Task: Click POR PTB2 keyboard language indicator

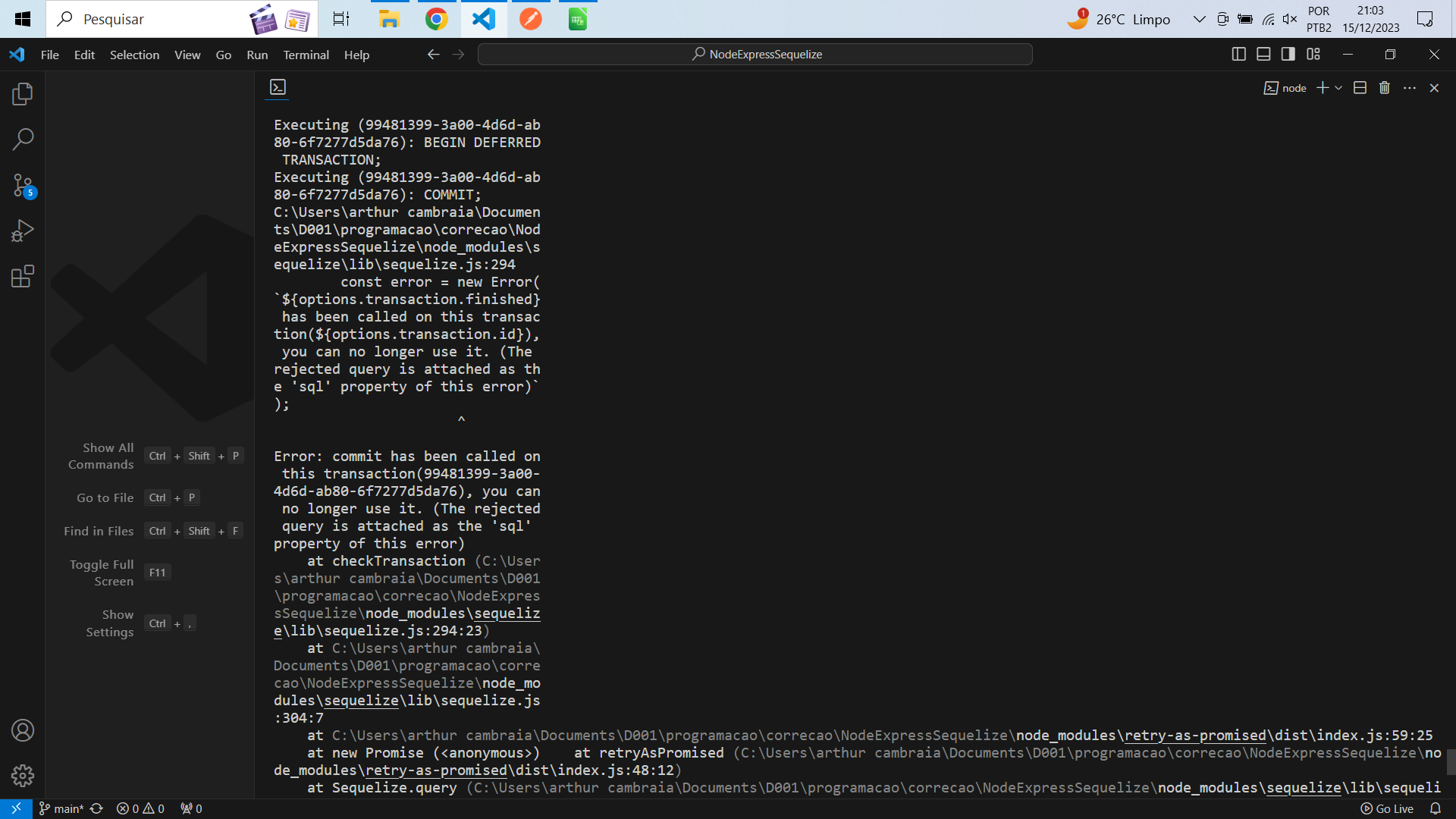Action: [x=1319, y=19]
